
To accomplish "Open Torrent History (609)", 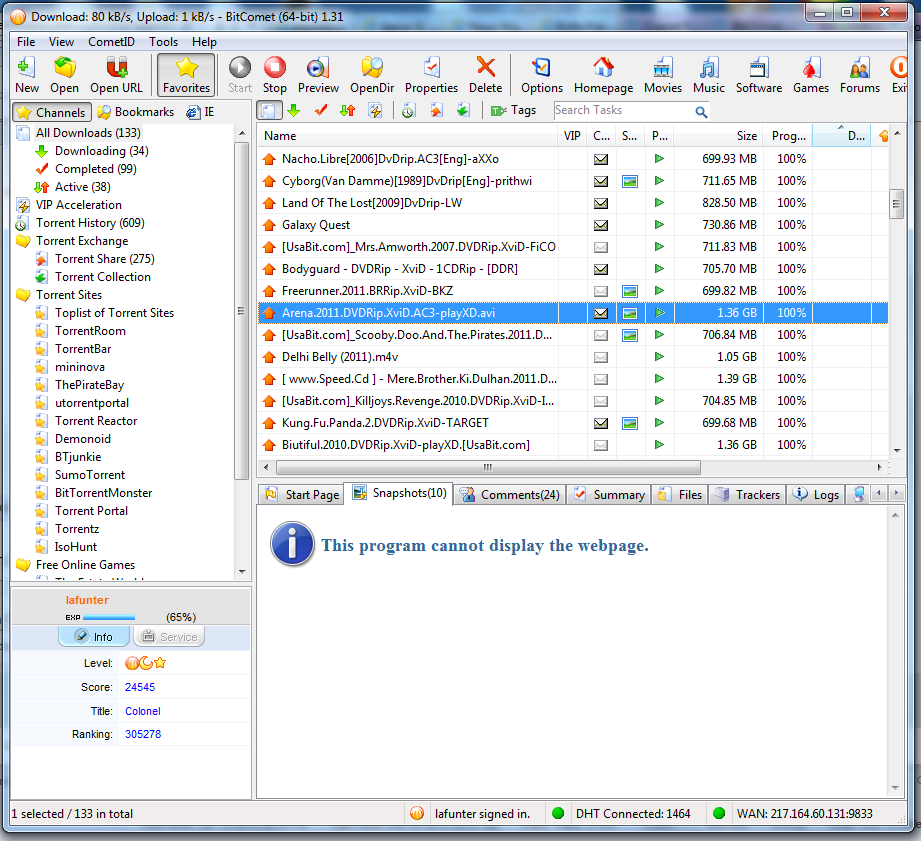I will (90, 223).
